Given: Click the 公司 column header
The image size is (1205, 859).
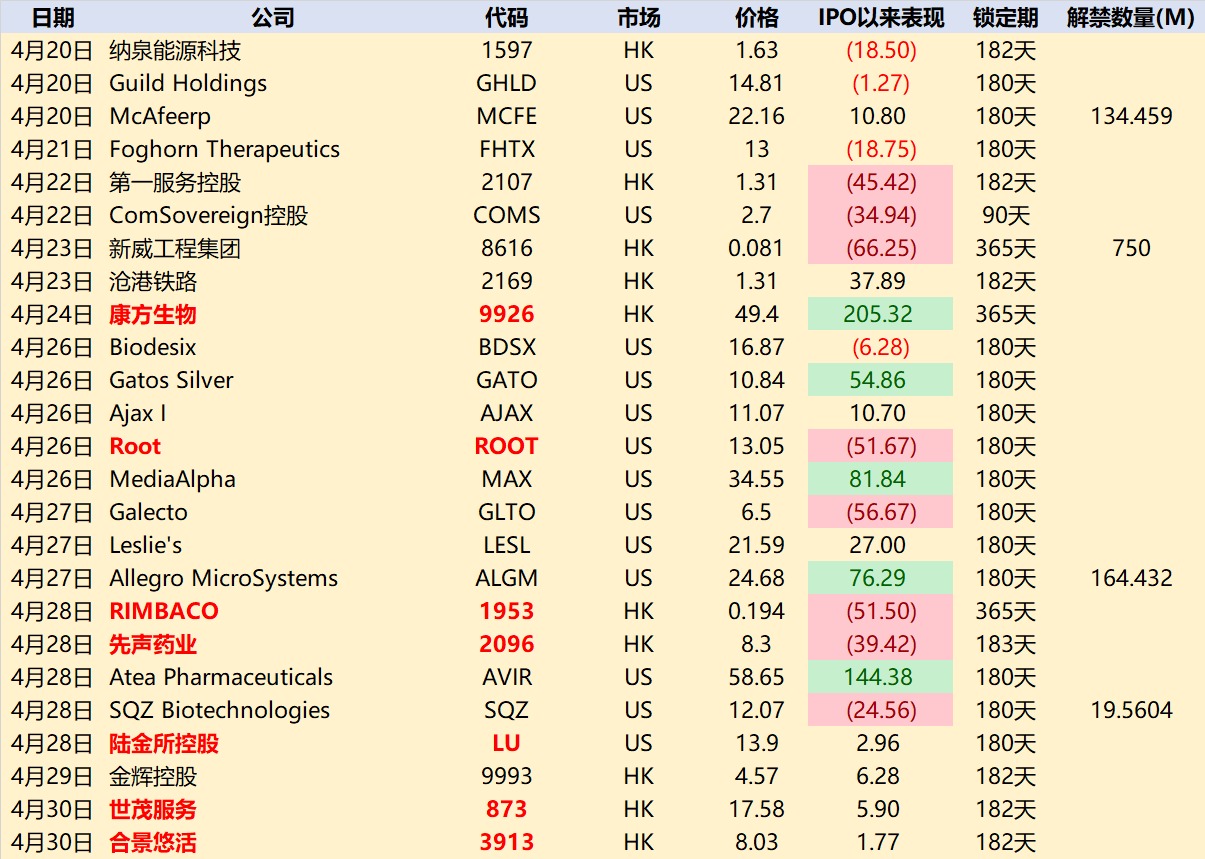Looking at the screenshot, I should 272,17.
